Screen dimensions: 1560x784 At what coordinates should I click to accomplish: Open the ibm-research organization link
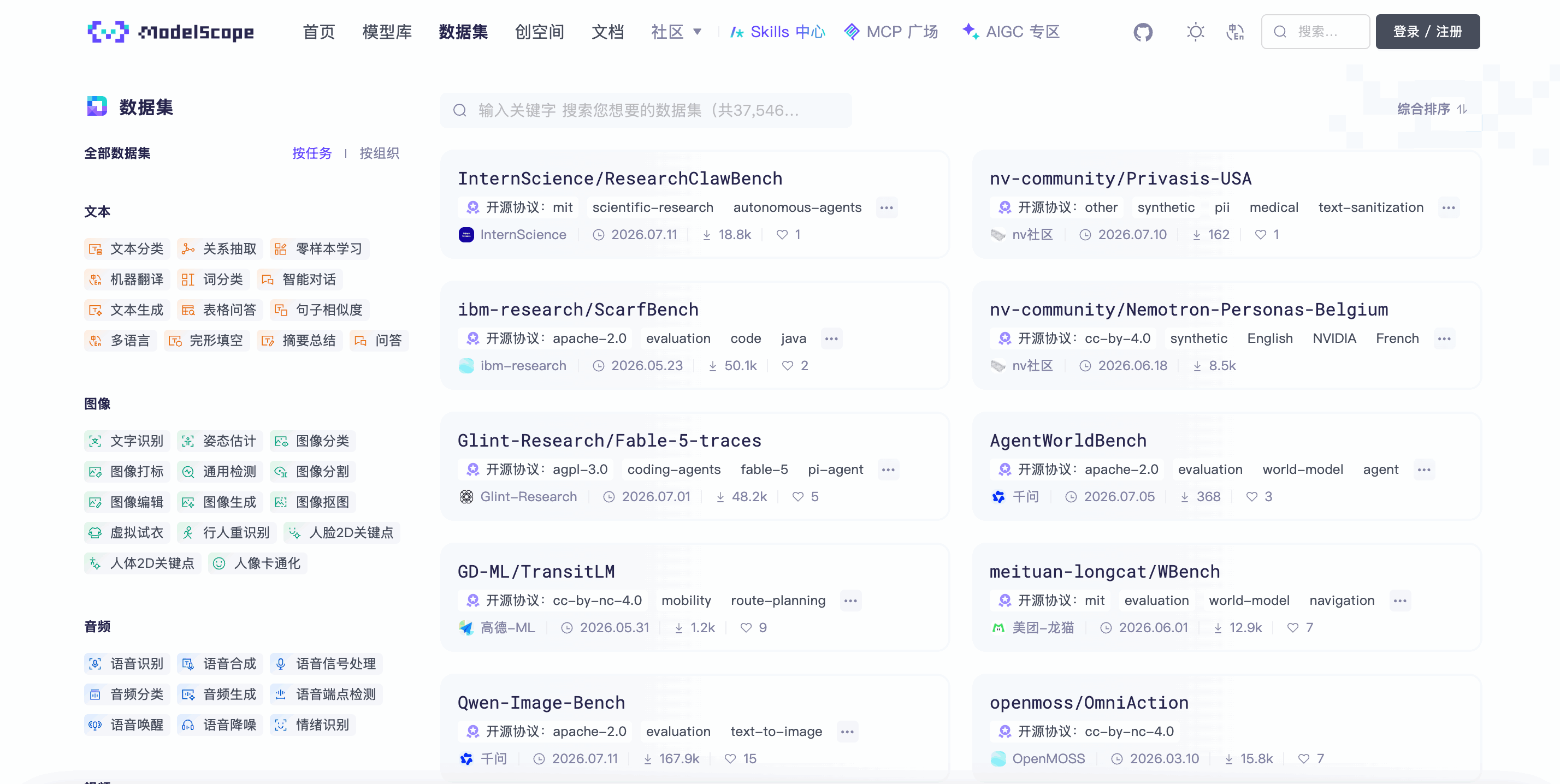coord(523,366)
